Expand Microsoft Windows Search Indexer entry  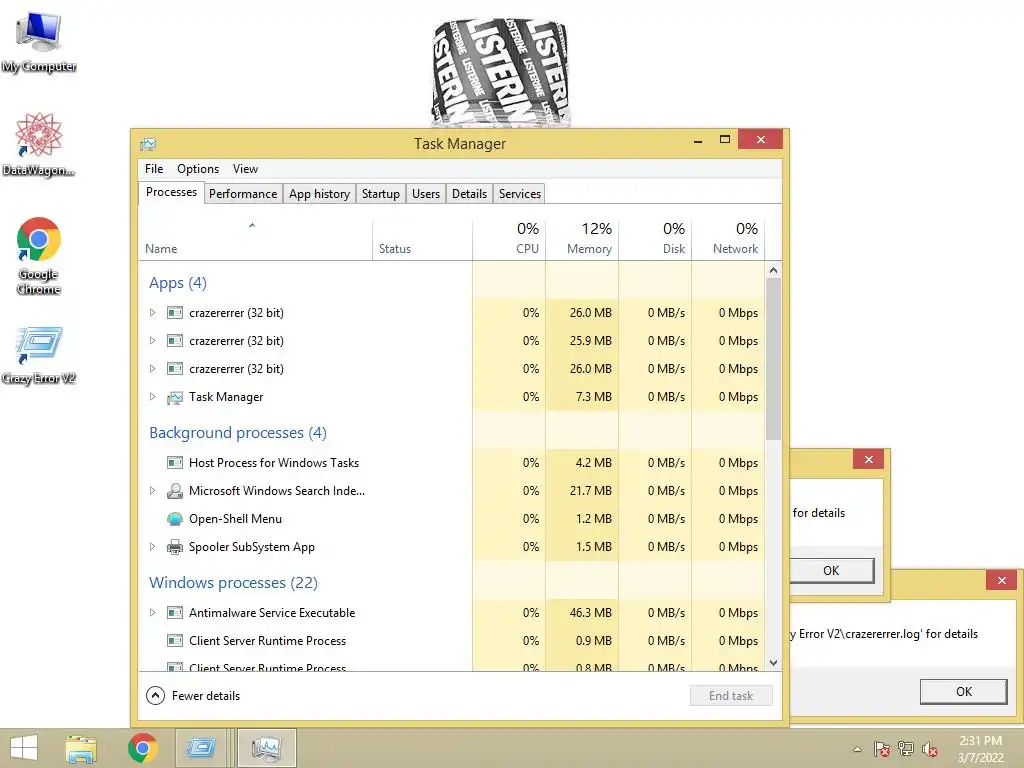152,491
